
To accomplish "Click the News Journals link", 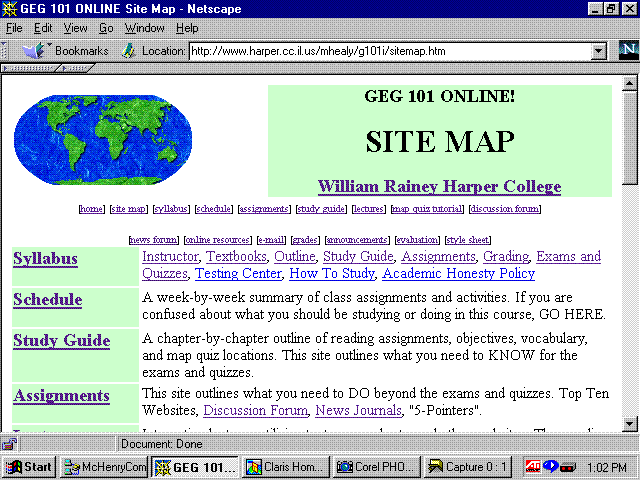I will point(358,411).
